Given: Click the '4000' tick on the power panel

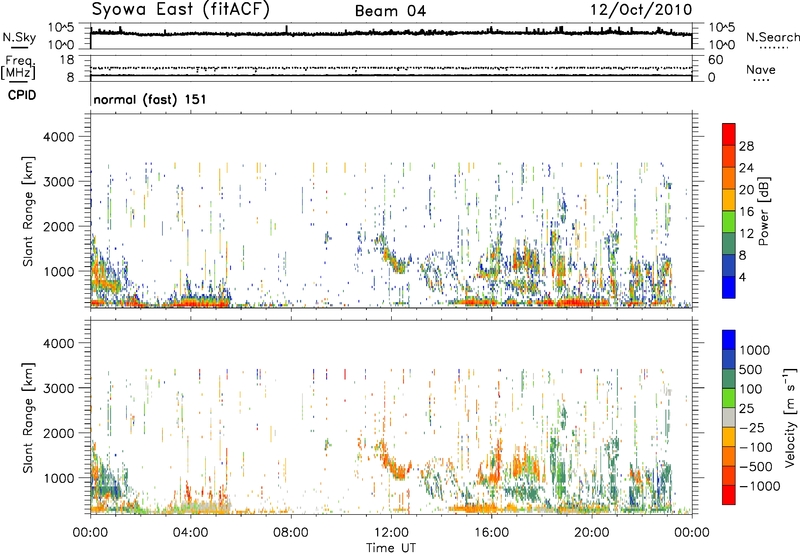Looking at the screenshot, I should [58, 137].
